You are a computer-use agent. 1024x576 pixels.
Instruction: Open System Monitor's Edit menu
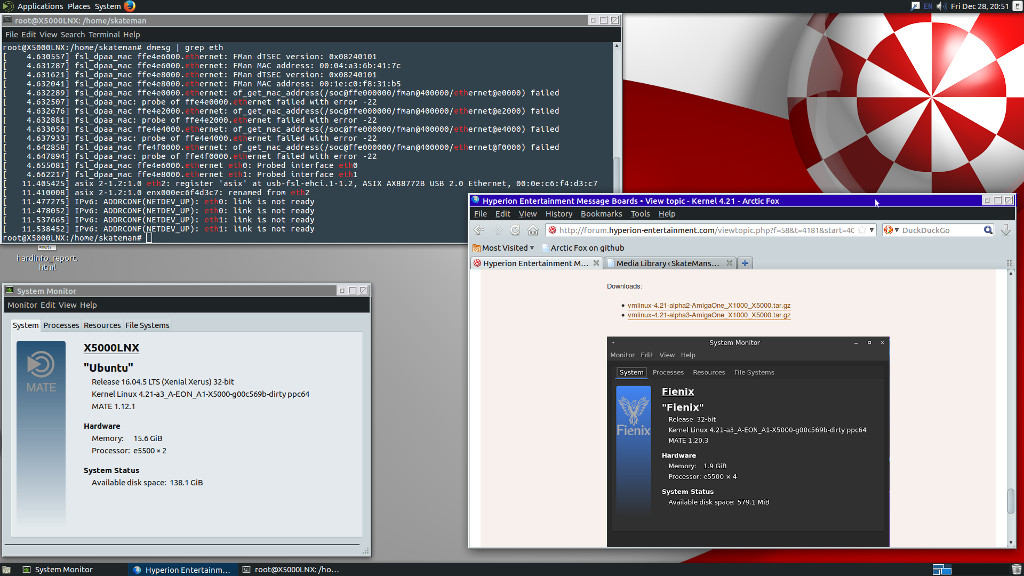pyautogui.click(x=48, y=305)
